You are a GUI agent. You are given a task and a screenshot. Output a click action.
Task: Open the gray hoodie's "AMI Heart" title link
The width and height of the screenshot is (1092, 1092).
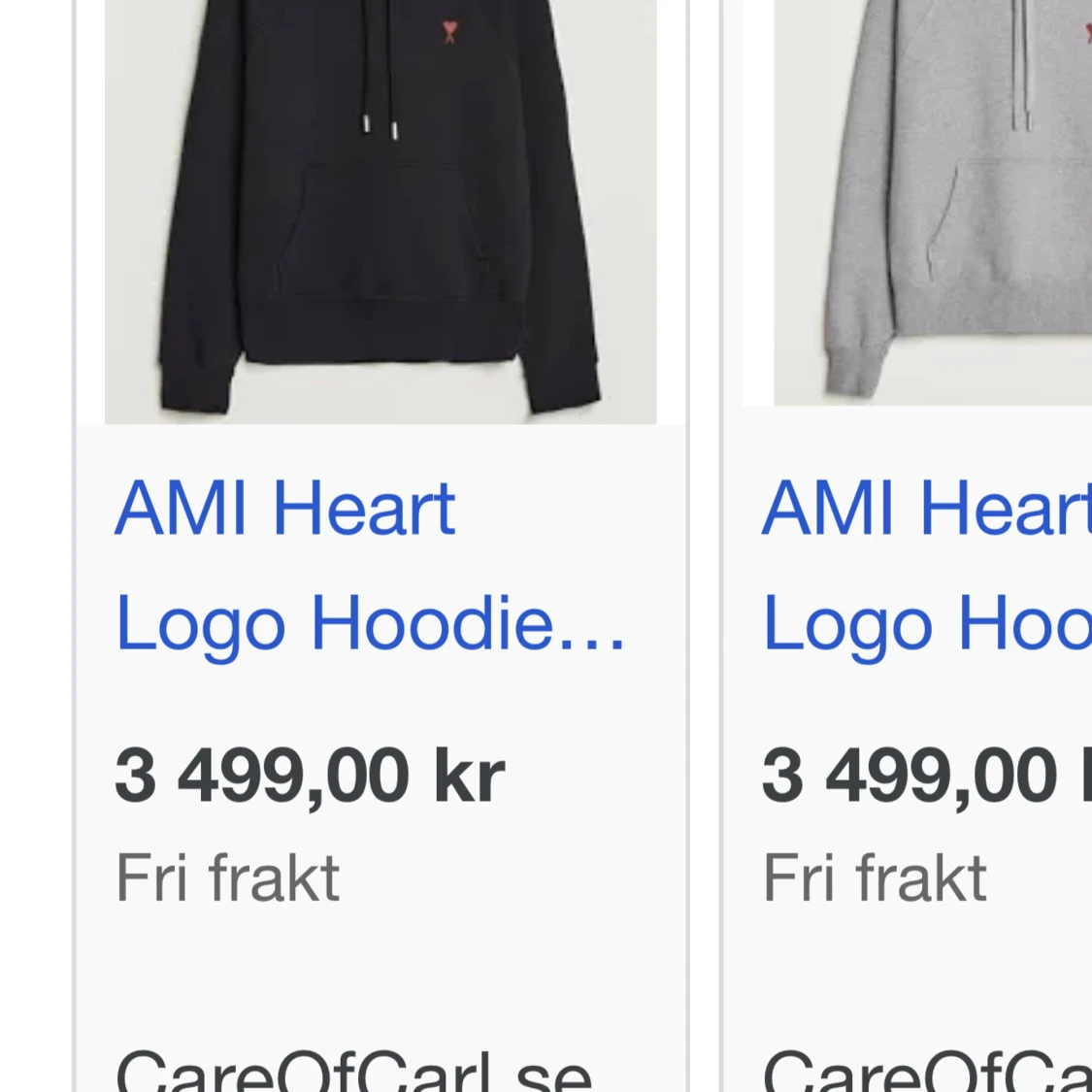click(927, 509)
